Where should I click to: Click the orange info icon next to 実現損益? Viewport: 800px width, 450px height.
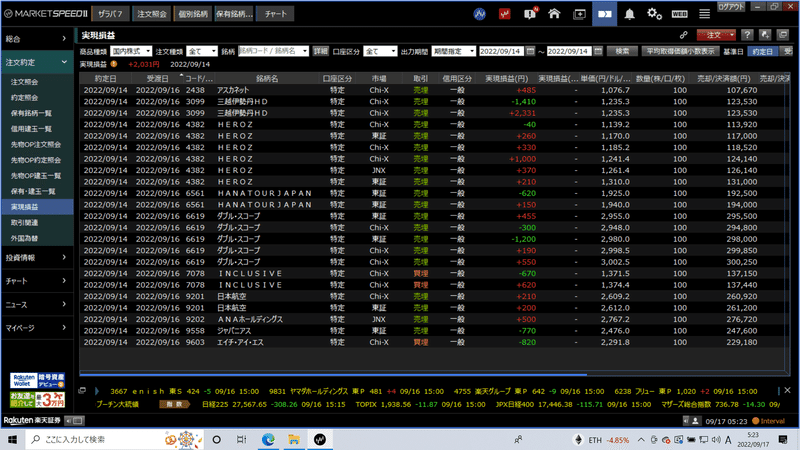pos(114,64)
